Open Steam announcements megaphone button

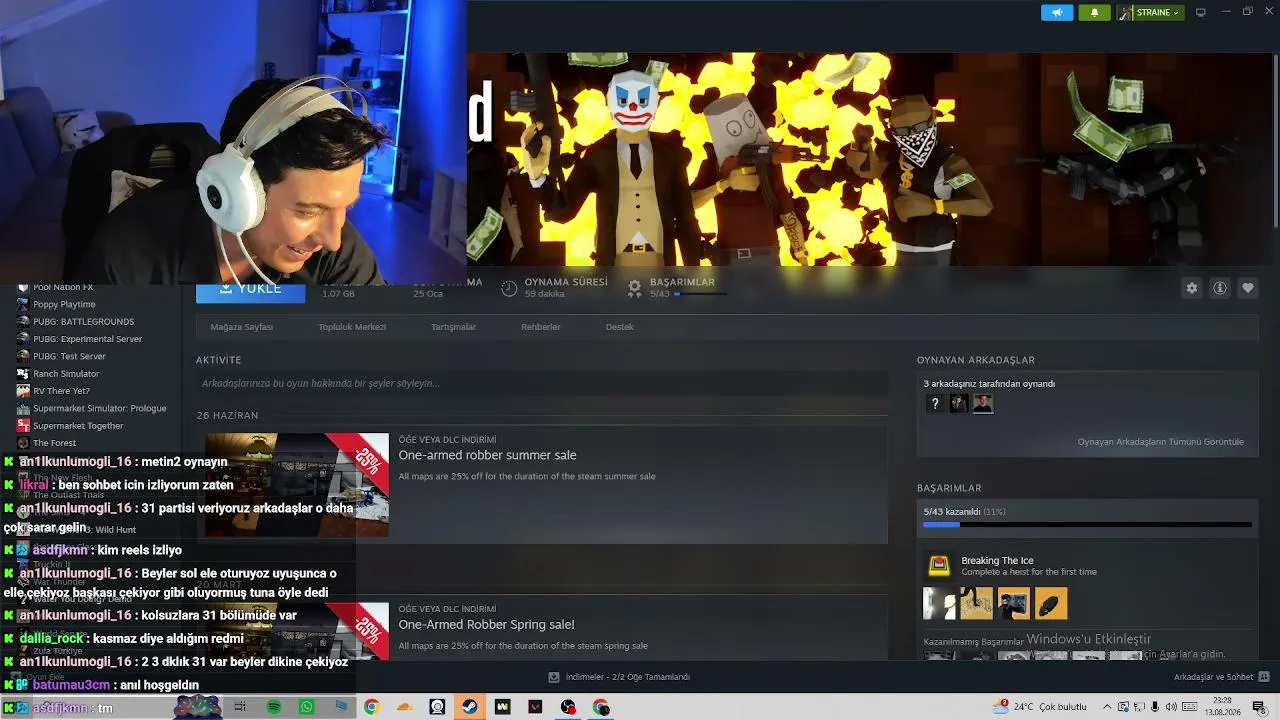pyautogui.click(x=1057, y=12)
